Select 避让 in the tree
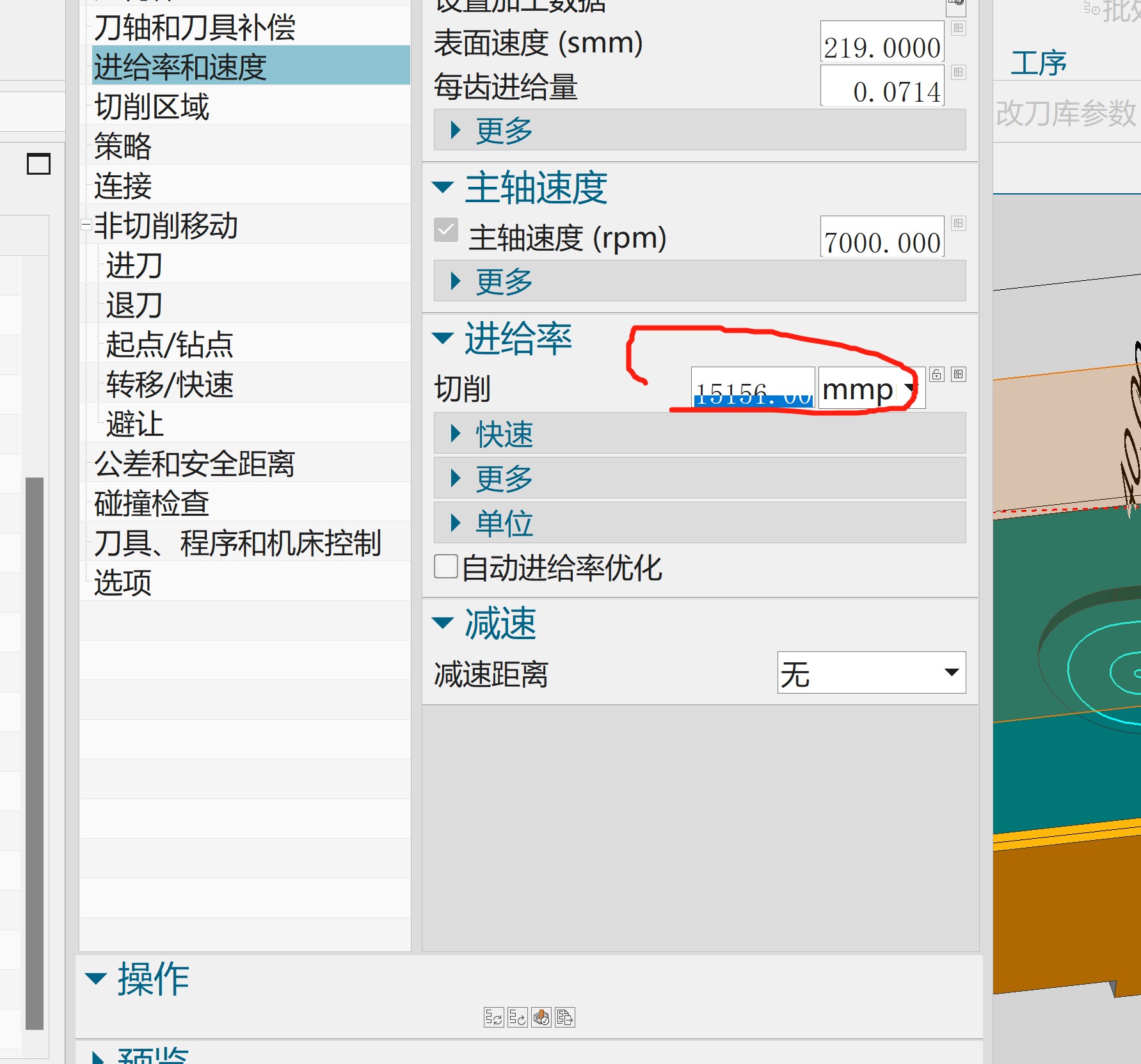 pyautogui.click(x=134, y=424)
